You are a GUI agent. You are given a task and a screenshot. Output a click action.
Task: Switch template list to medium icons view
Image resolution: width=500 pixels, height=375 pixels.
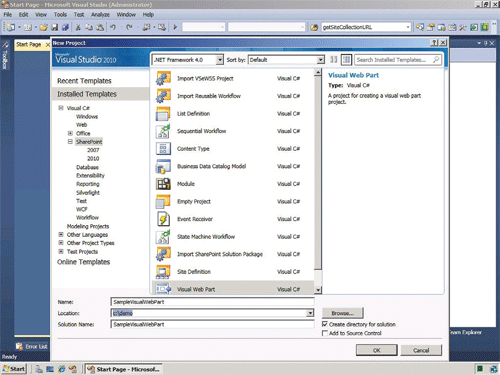pyautogui.click(x=346, y=60)
